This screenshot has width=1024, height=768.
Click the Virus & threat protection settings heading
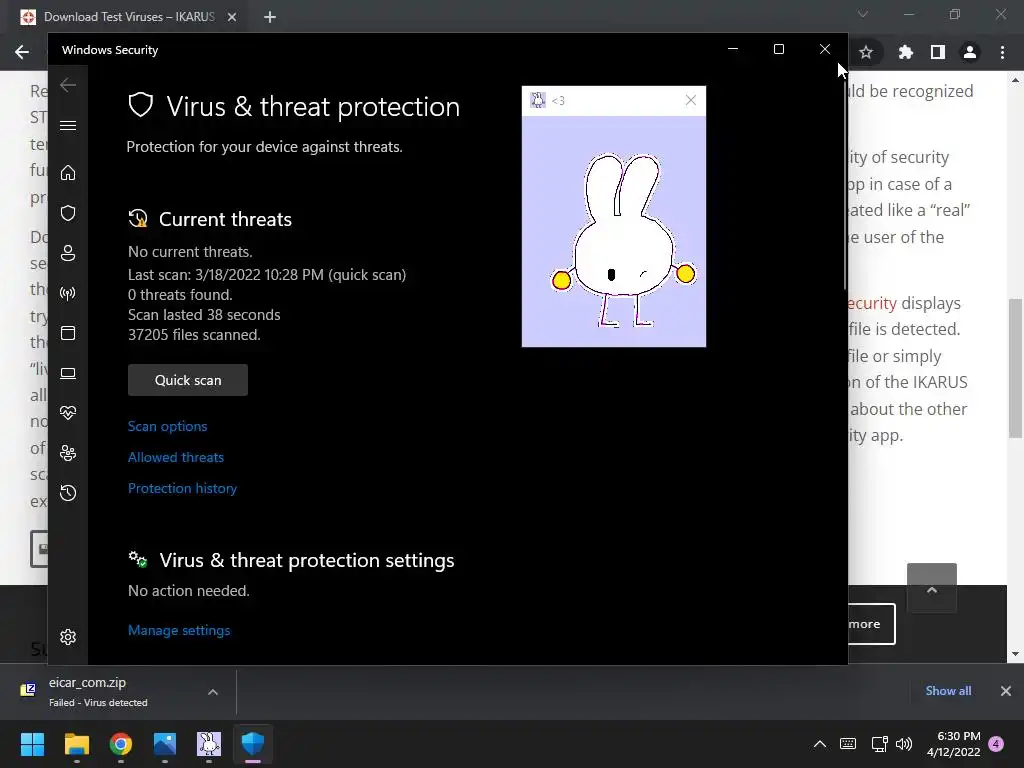pyautogui.click(x=307, y=560)
